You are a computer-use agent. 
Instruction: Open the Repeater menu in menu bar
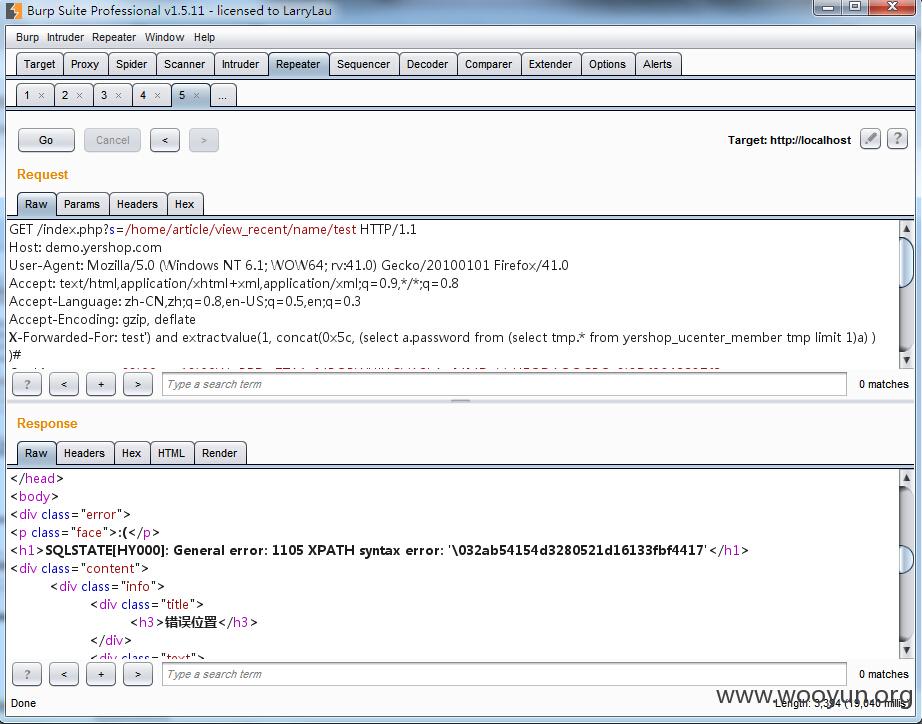click(114, 37)
